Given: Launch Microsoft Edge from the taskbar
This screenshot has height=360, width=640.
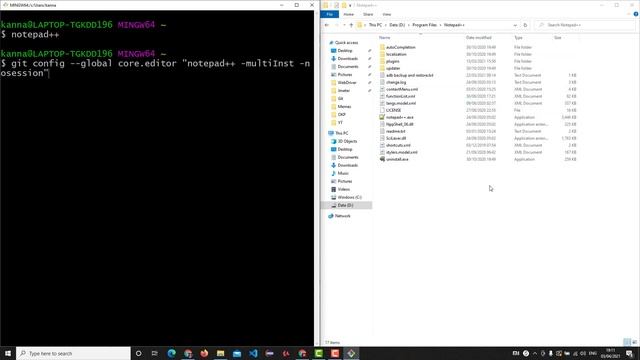Looking at the screenshot, I should tap(171, 353).
